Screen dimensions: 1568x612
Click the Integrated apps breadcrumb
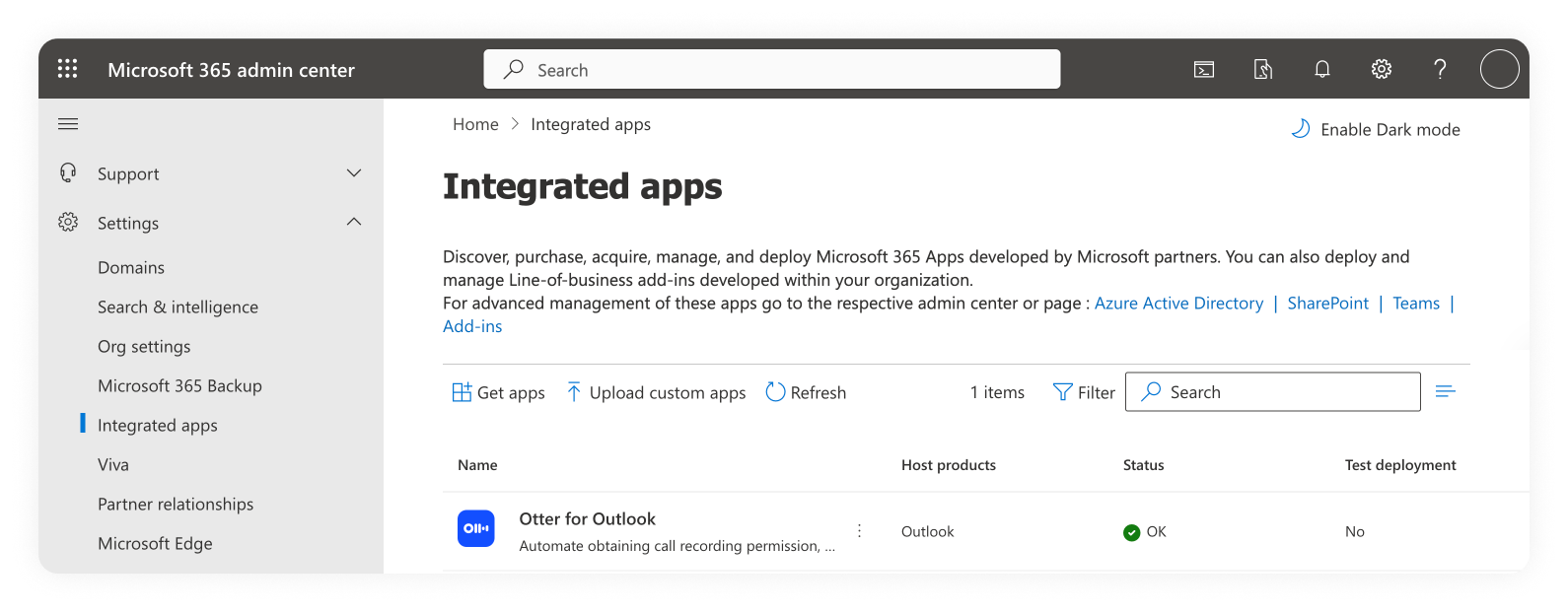point(591,124)
